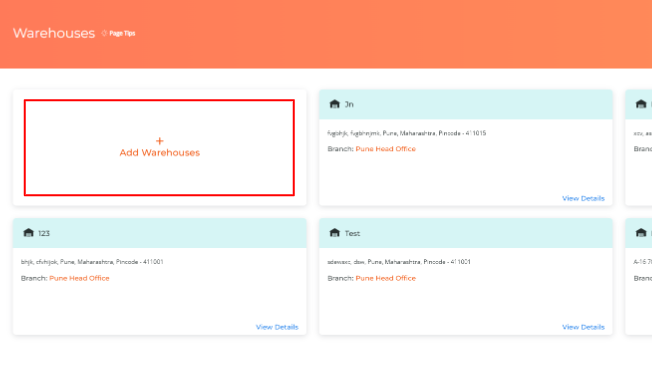Click Pune Head Office branch on 123 card
This screenshot has height=369, width=652.
click(x=79, y=278)
